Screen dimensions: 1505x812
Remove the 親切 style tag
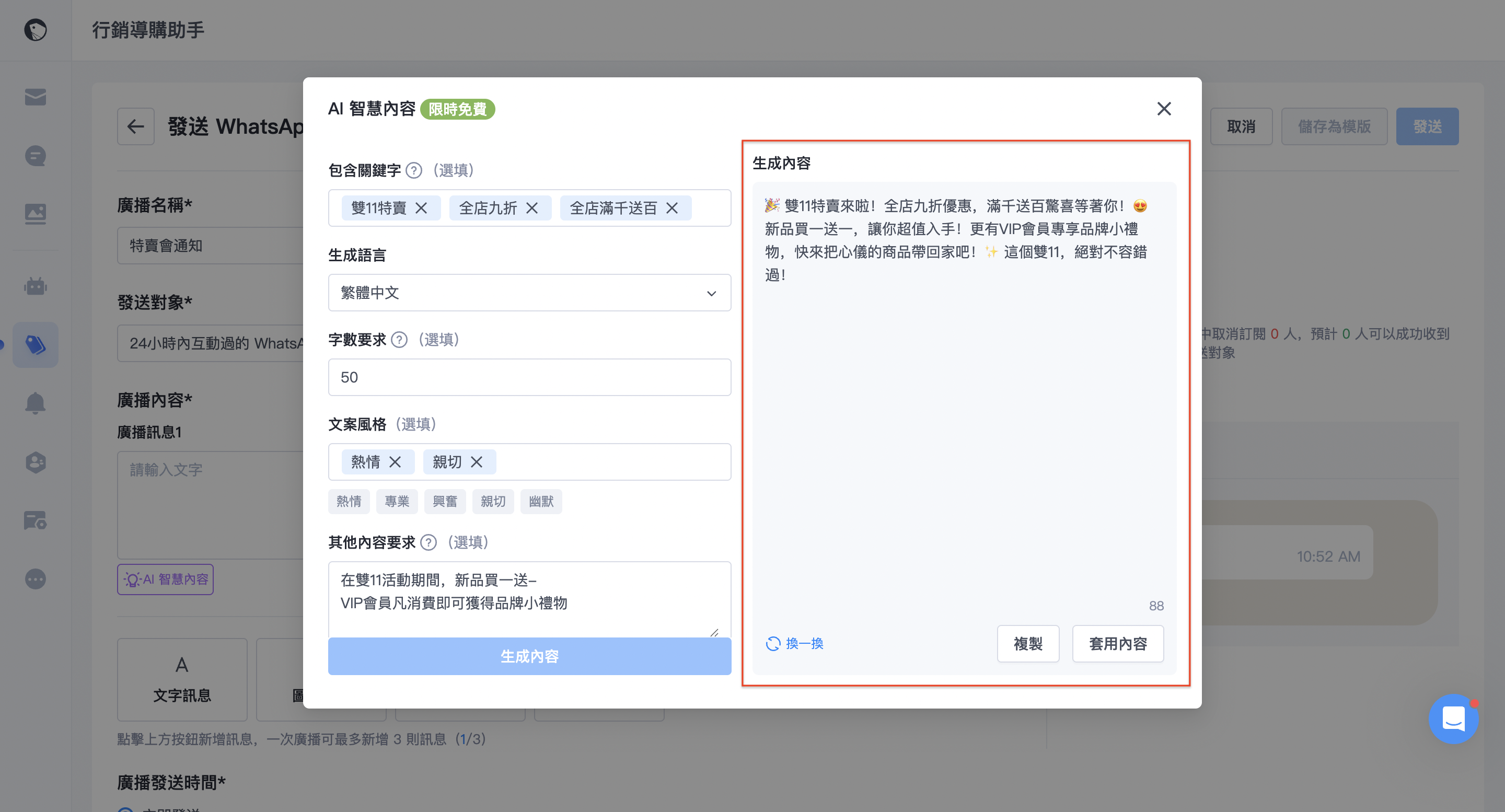(x=476, y=462)
